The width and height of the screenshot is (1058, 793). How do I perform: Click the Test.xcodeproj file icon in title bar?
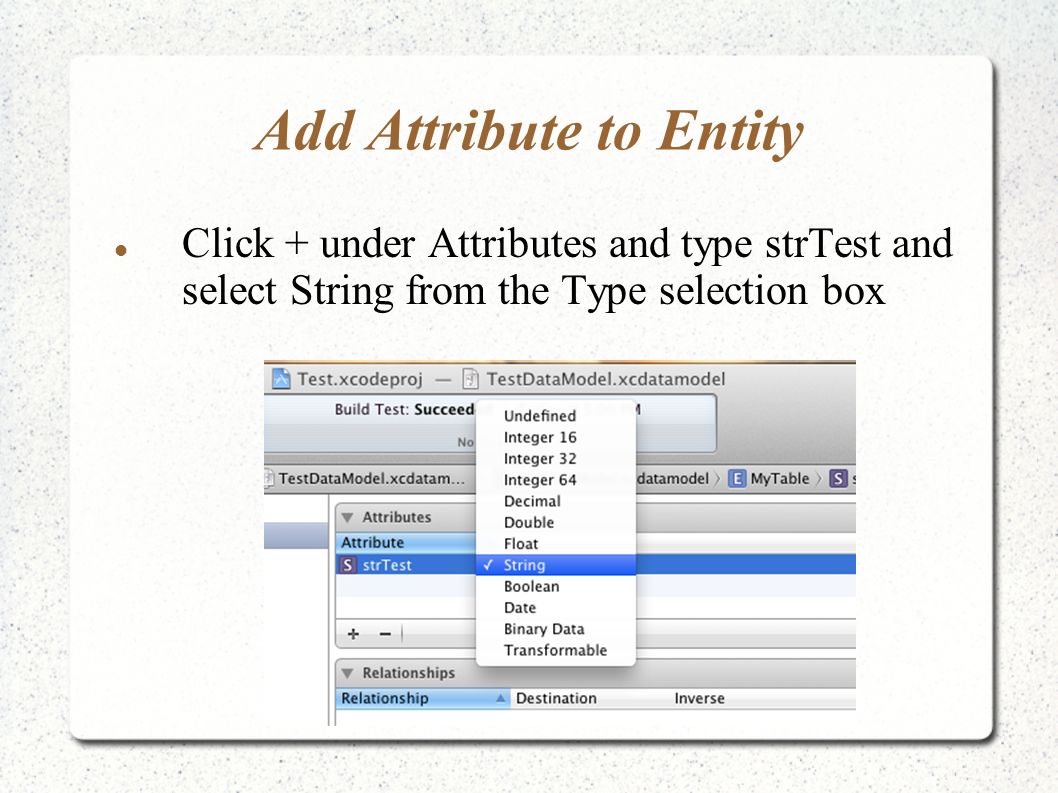[281, 379]
